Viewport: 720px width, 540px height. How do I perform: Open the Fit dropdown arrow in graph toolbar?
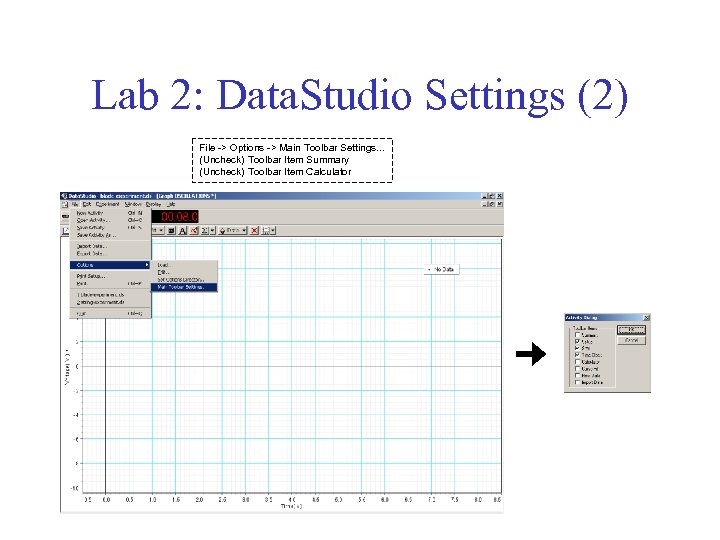click(161, 231)
